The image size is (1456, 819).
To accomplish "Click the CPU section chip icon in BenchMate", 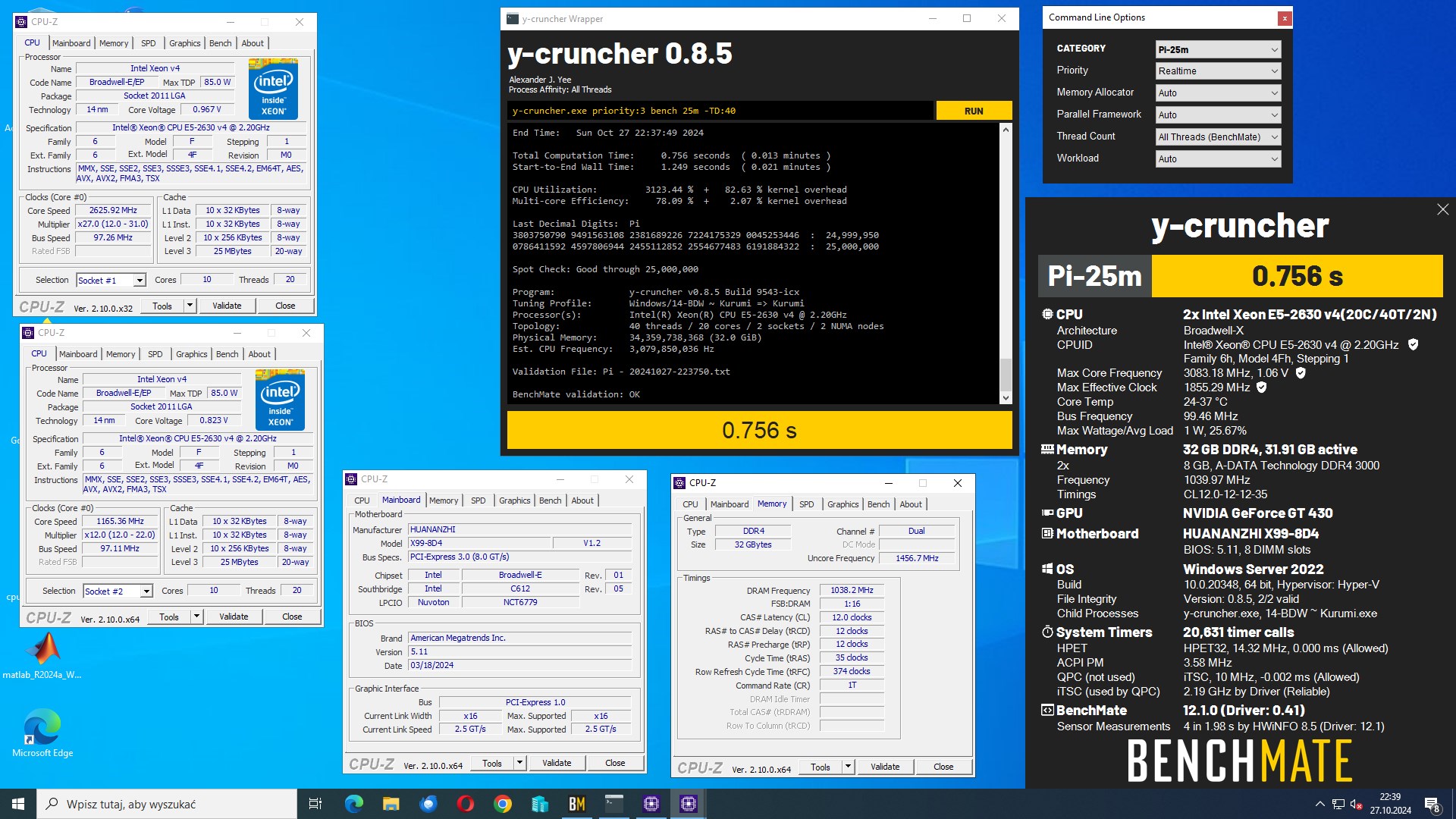I will [1047, 314].
